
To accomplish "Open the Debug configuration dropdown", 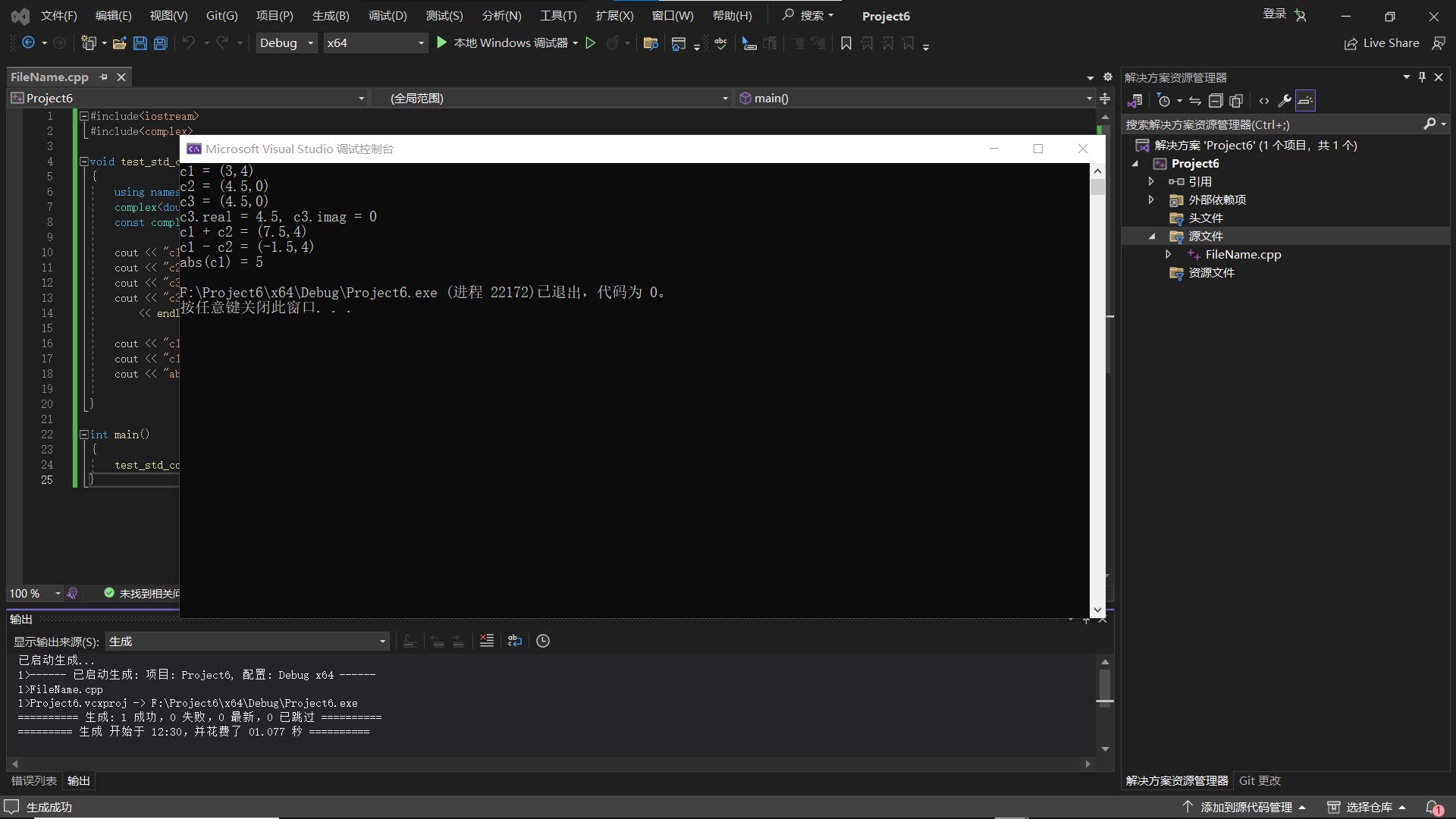I will [287, 43].
